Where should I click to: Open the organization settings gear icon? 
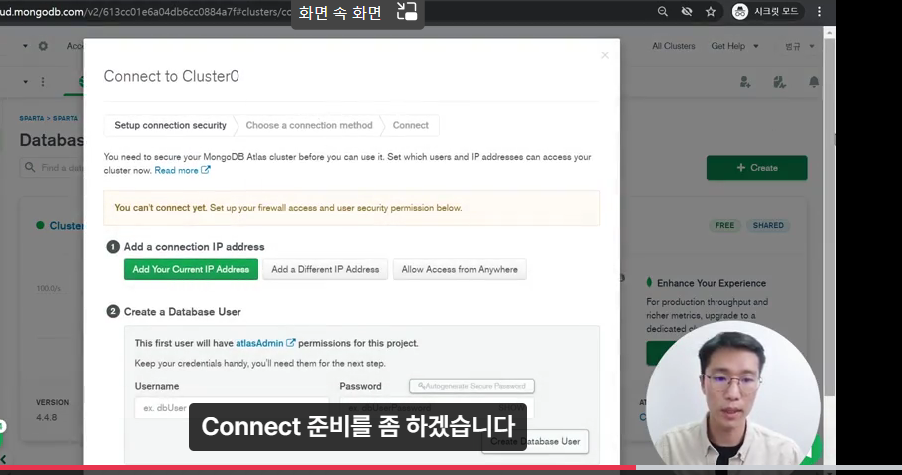pos(43,46)
